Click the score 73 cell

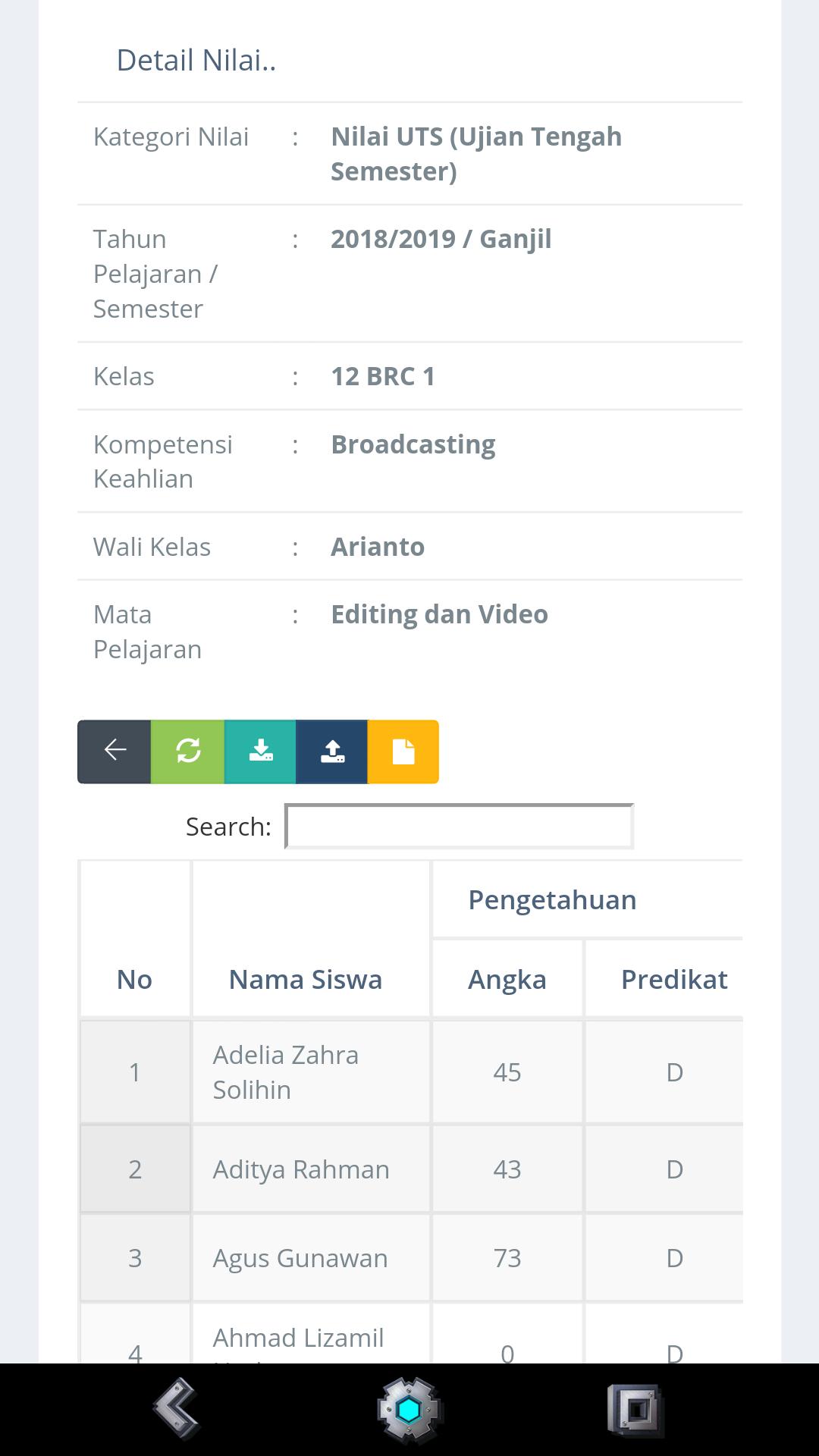pyautogui.click(x=507, y=1258)
